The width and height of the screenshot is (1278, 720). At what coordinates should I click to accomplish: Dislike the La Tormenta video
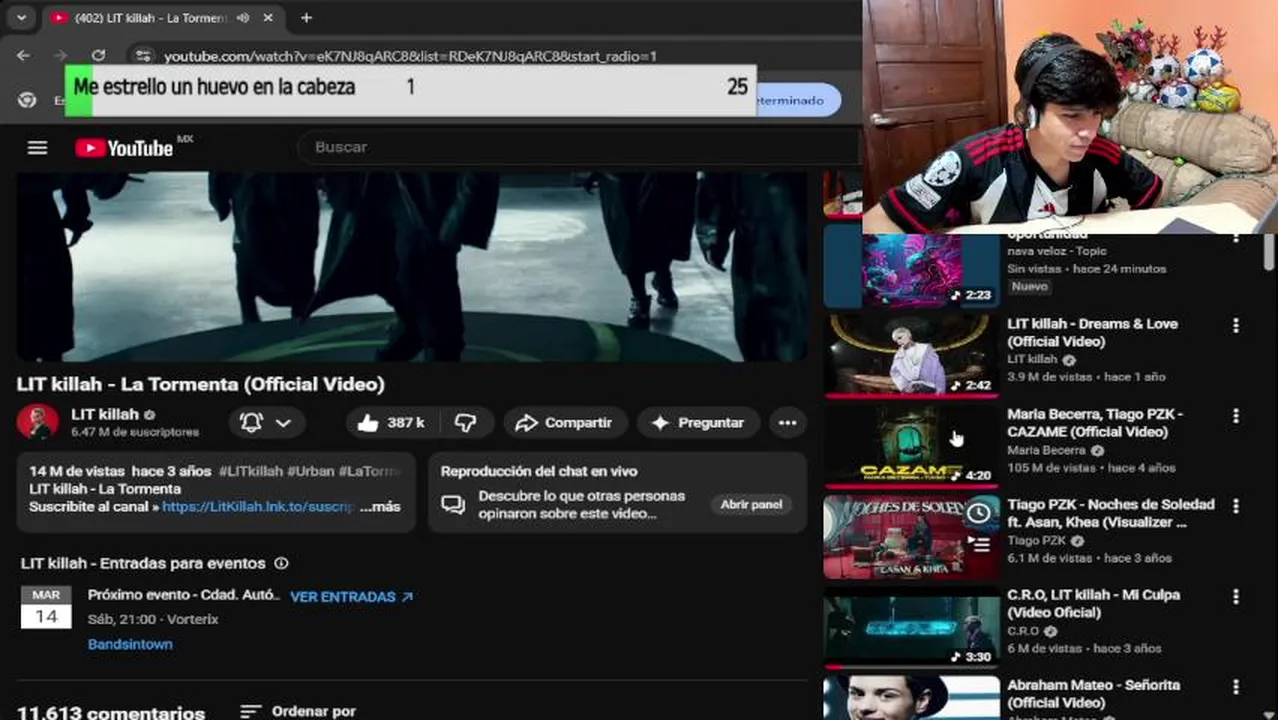pos(465,423)
